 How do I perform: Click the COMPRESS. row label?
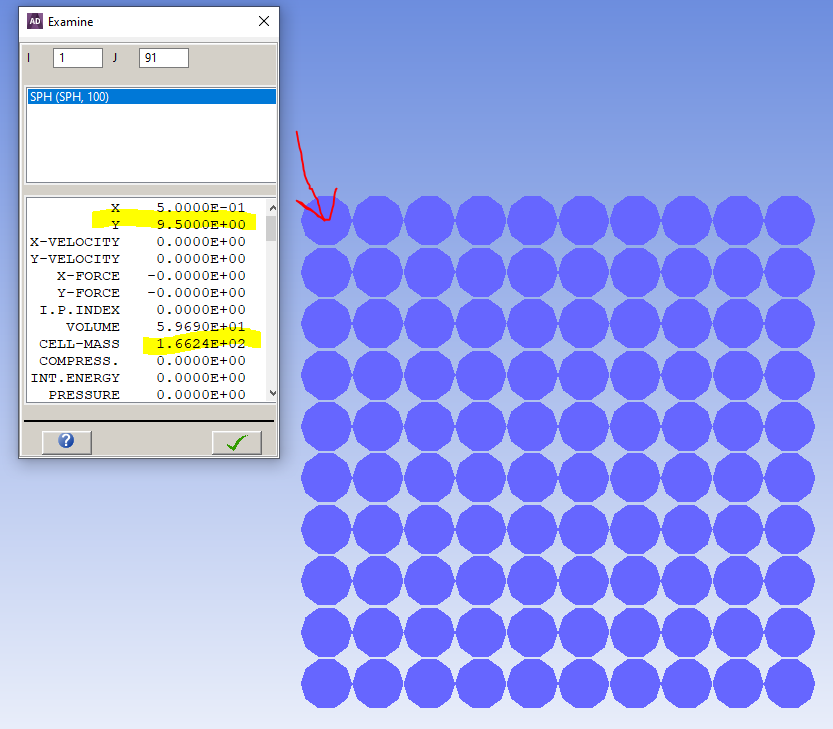(79, 361)
